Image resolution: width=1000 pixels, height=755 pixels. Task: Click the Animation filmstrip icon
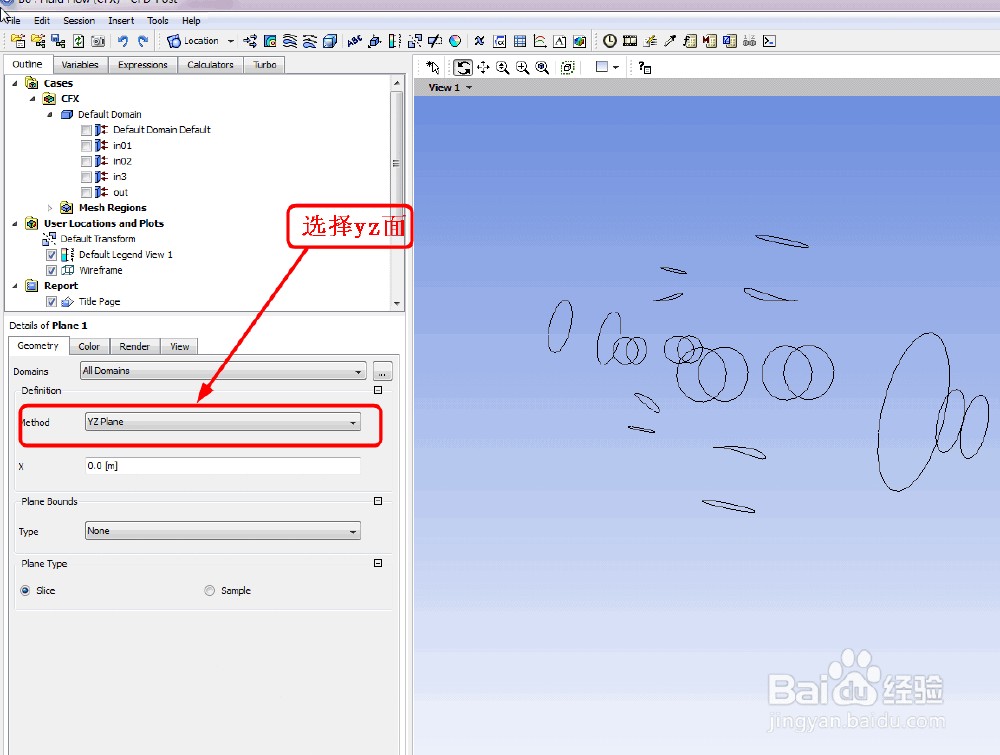point(629,41)
